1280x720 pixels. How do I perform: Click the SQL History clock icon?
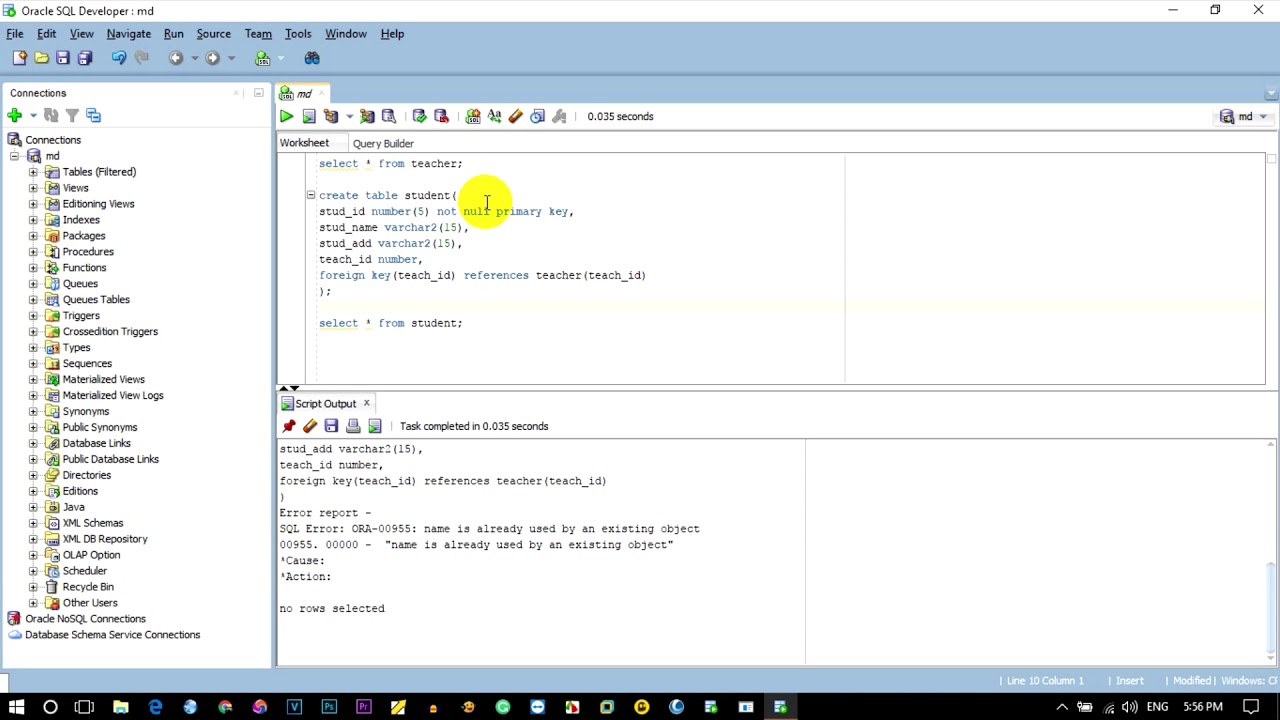pyautogui.click(x=538, y=117)
